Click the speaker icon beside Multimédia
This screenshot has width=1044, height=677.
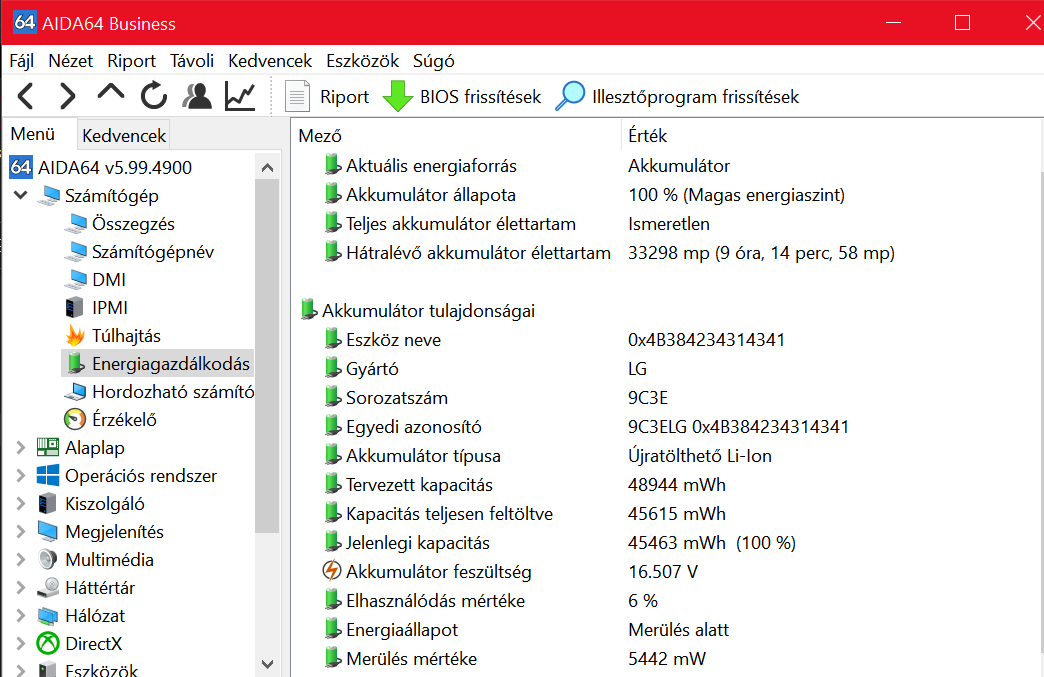(48, 559)
